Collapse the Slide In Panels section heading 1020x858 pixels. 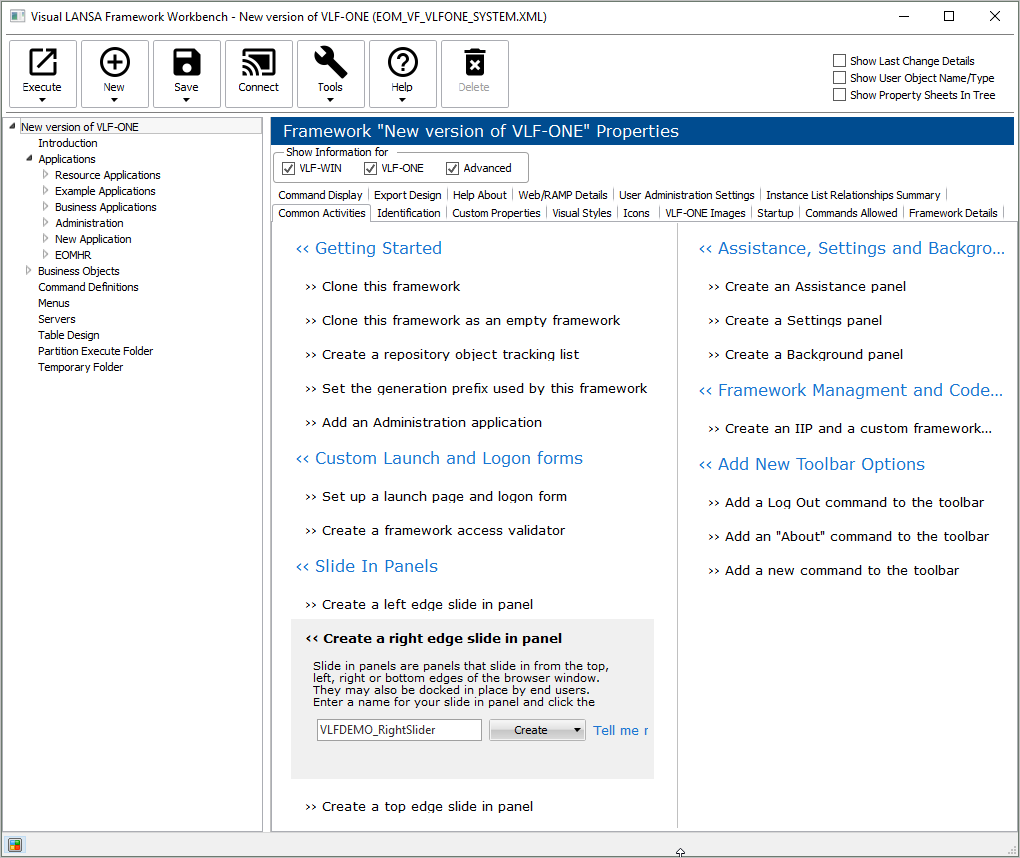(x=367, y=567)
